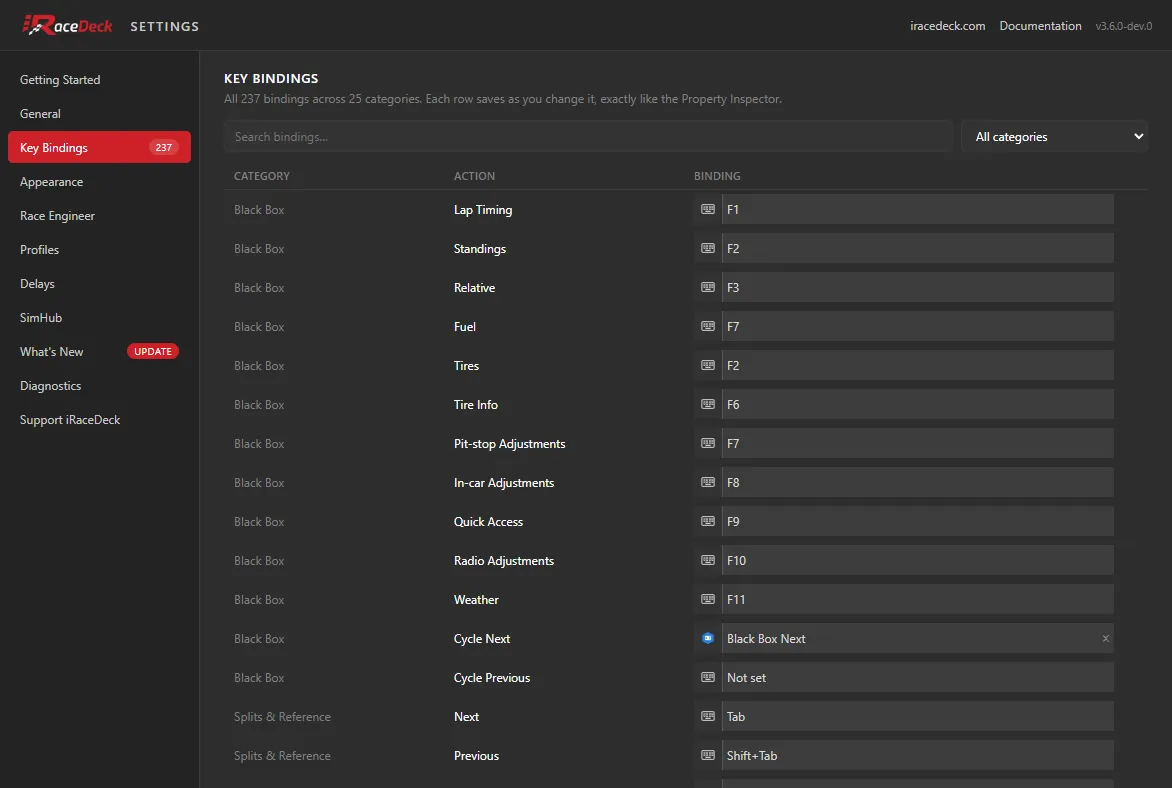Open the Documentation link
This screenshot has height=788, width=1172.
pyautogui.click(x=1040, y=25)
